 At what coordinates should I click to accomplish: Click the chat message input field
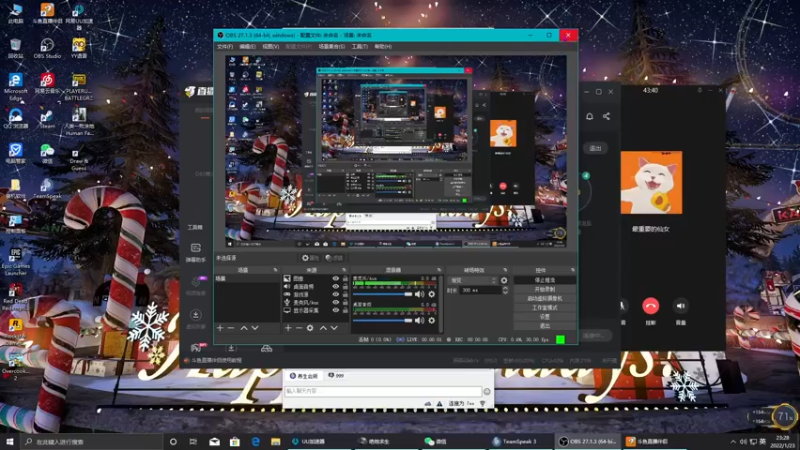coord(383,391)
